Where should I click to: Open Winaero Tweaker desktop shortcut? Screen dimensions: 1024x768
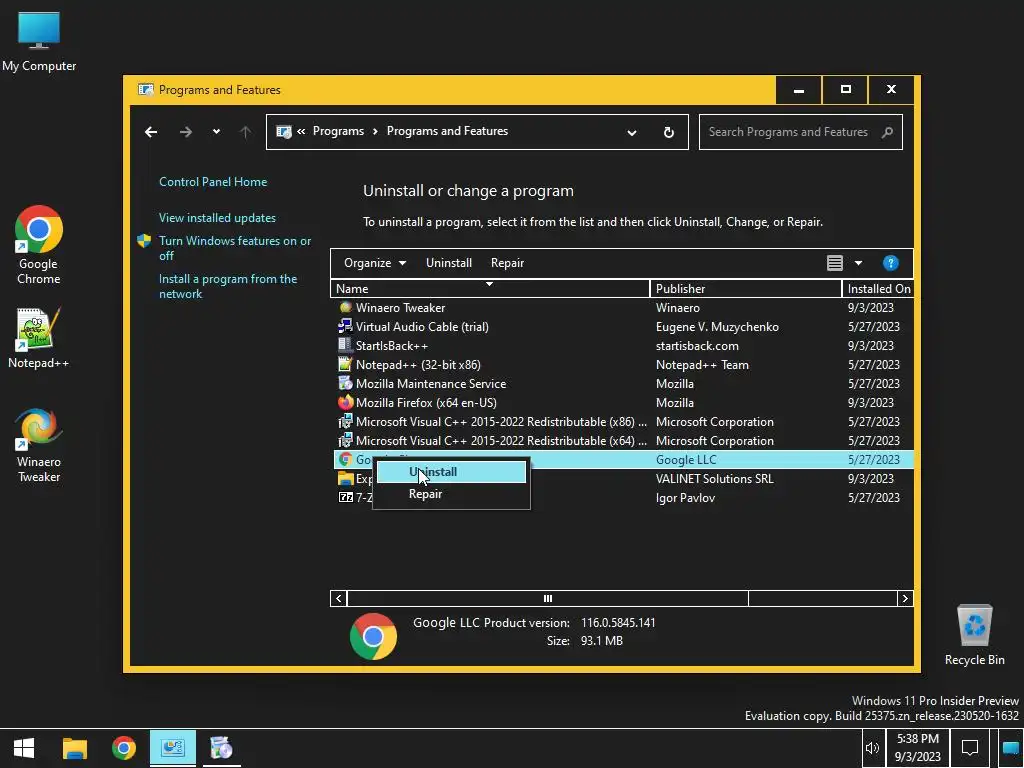(39, 445)
